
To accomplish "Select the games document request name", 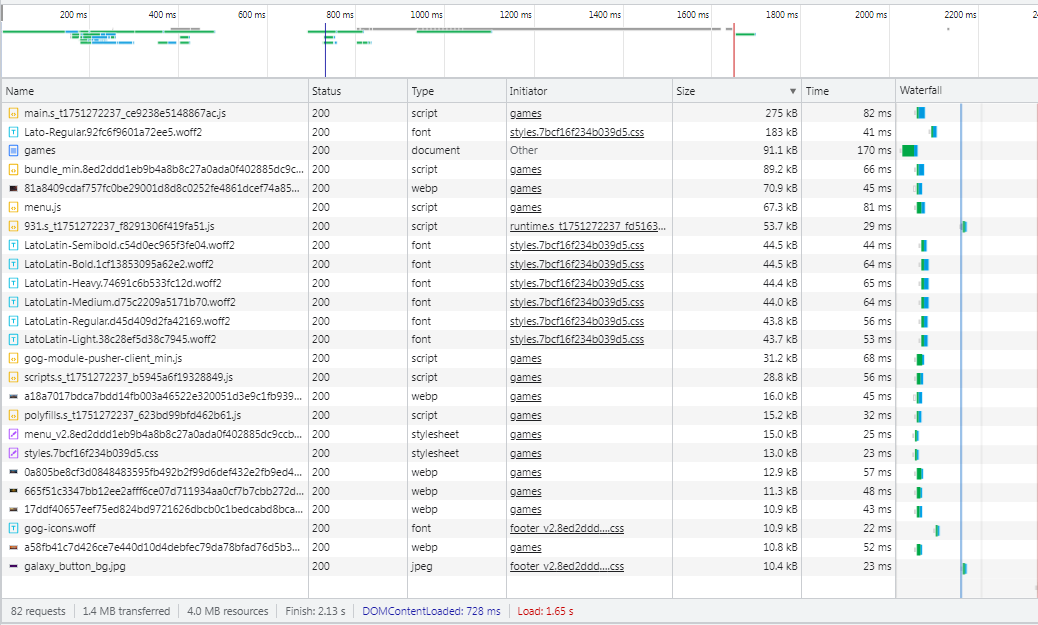I will 40,150.
